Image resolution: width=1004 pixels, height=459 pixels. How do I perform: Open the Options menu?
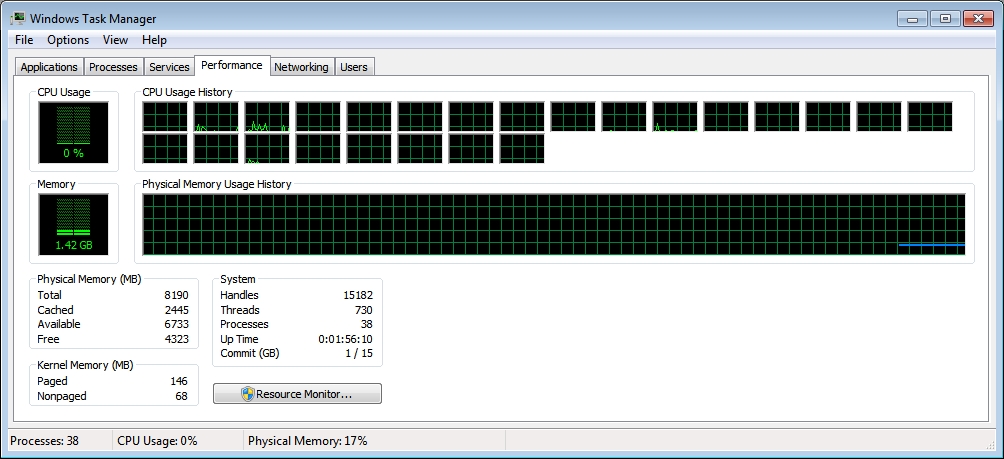click(68, 40)
